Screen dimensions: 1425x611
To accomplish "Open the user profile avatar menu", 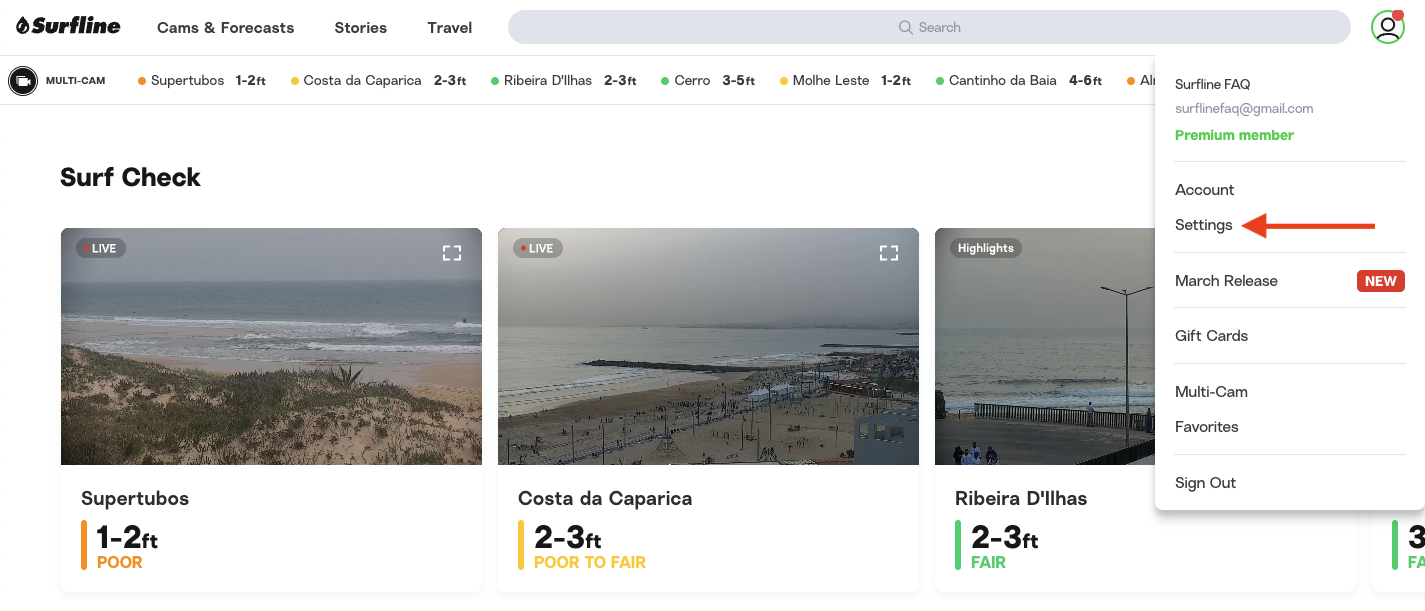I will click(x=1387, y=27).
